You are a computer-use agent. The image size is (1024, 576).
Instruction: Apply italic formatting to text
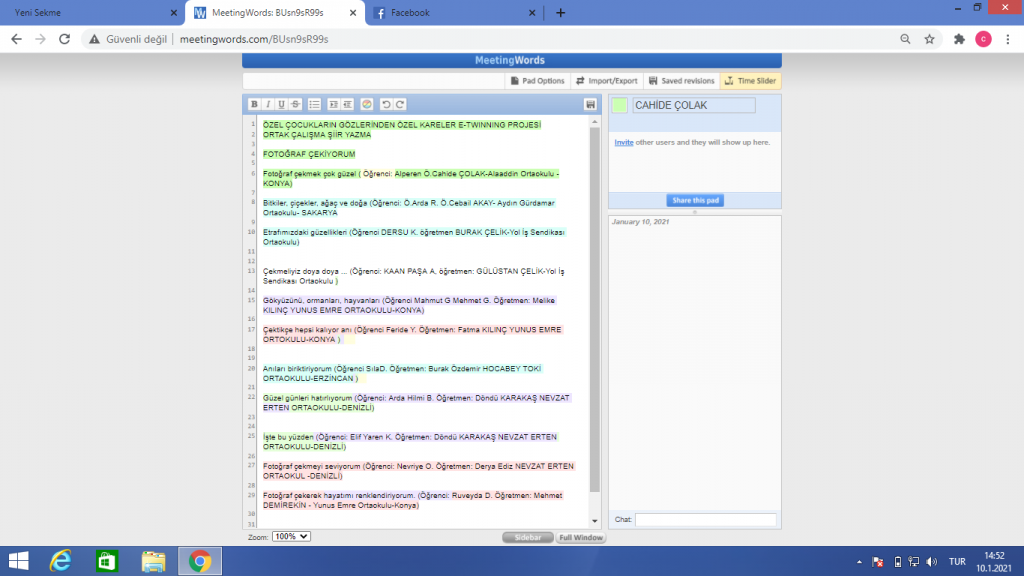click(x=267, y=104)
